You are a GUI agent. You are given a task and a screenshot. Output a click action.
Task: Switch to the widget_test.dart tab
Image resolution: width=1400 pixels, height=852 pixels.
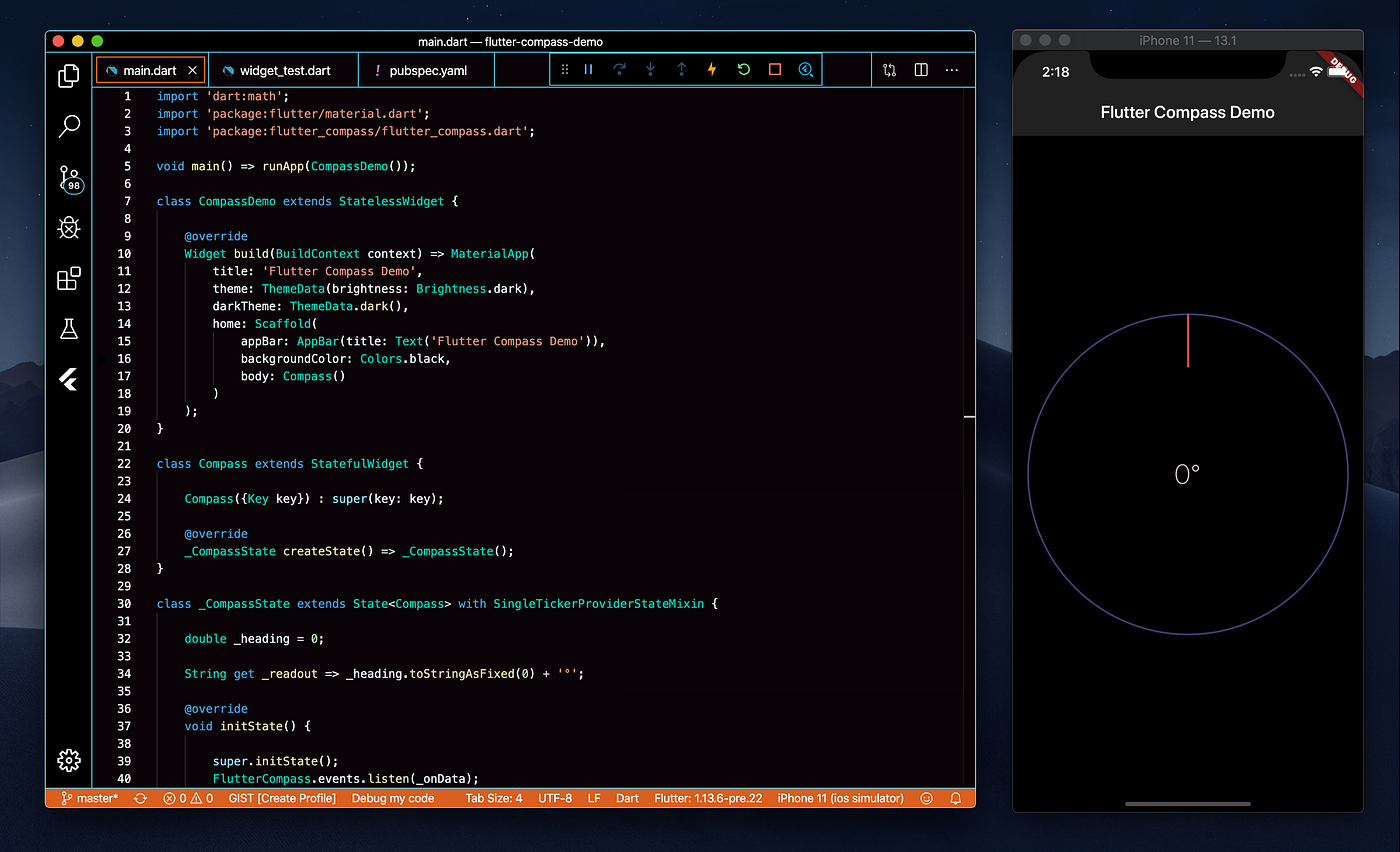click(283, 70)
